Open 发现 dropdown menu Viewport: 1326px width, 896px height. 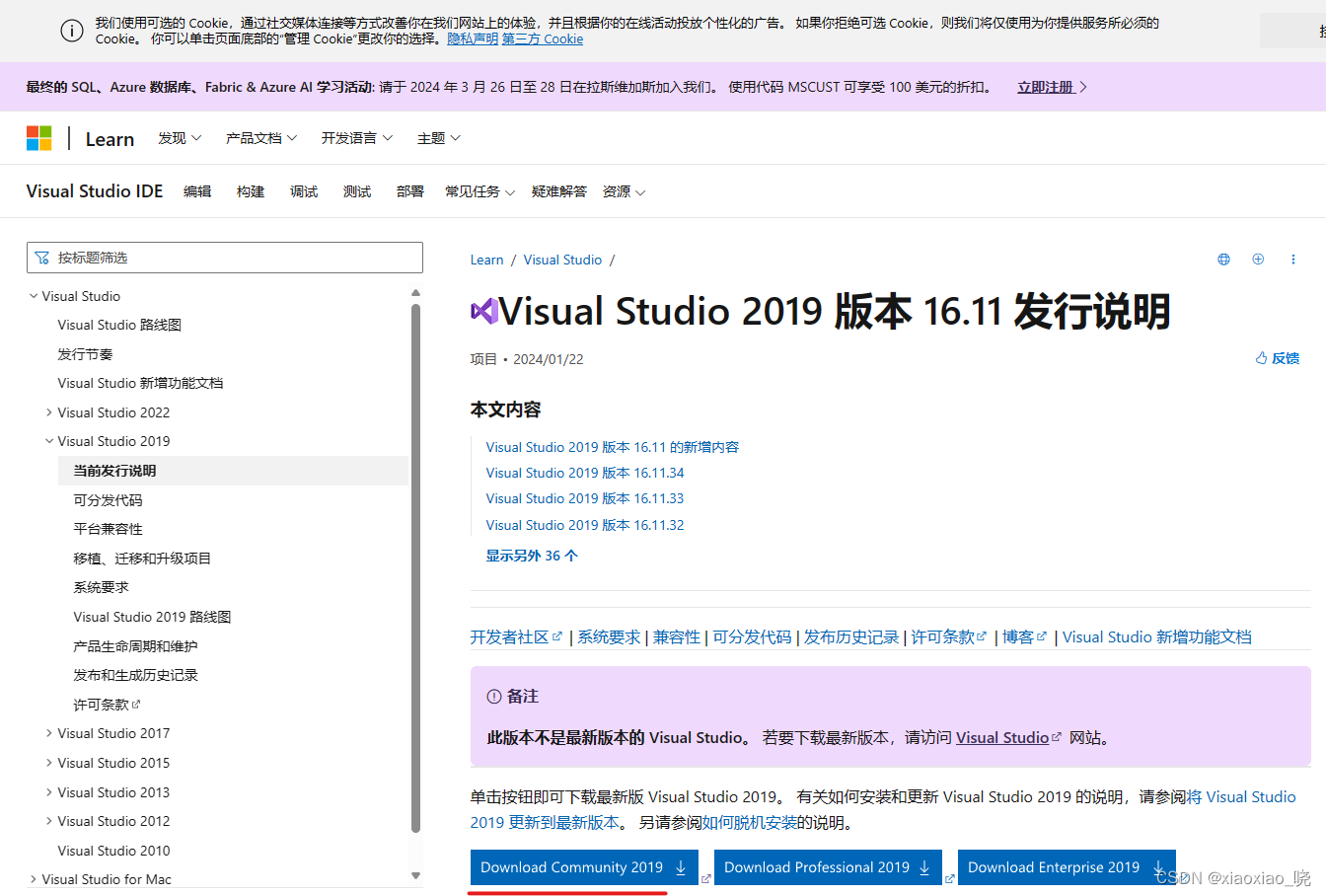click(180, 138)
